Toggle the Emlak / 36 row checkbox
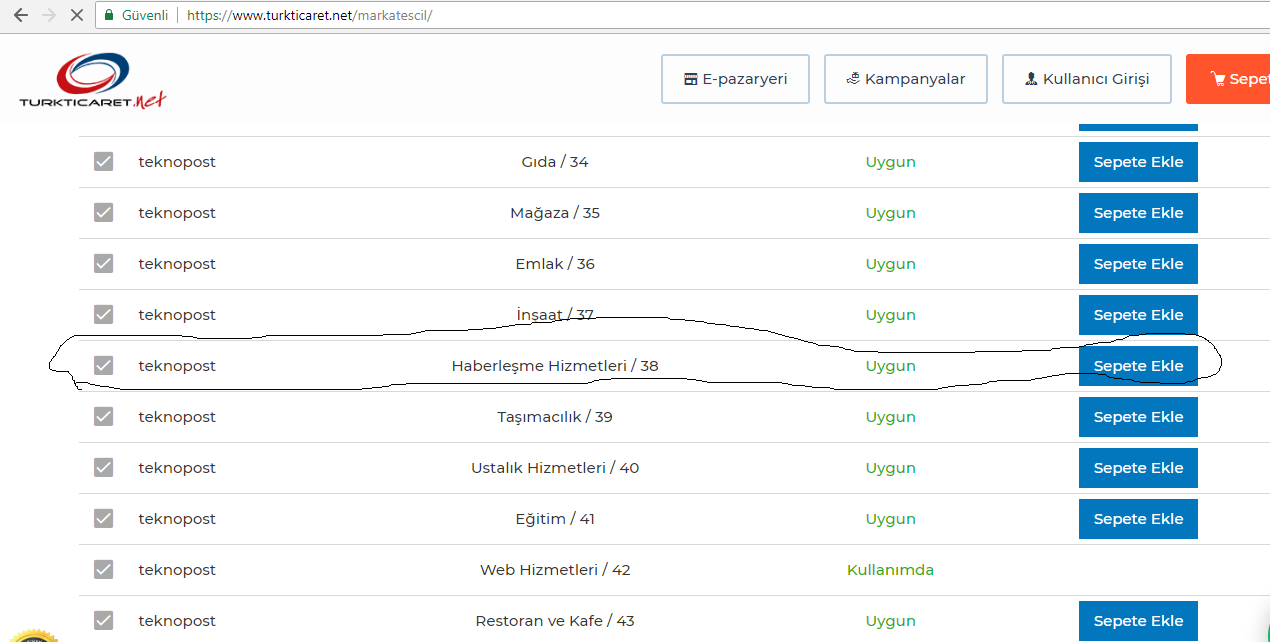The height and width of the screenshot is (642, 1270). 104,263
